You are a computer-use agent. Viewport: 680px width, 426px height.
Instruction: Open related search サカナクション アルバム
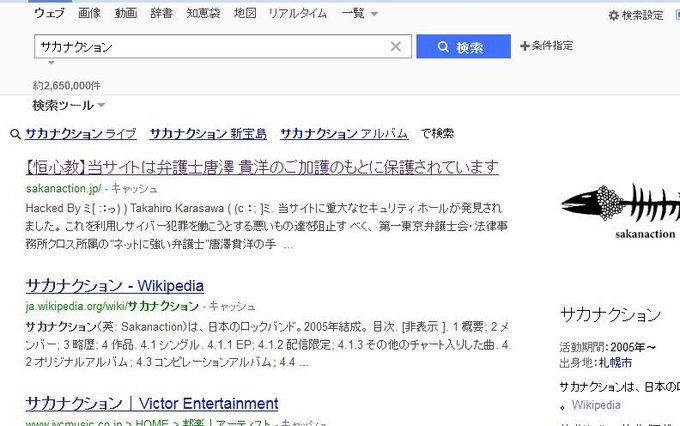click(x=344, y=134)
